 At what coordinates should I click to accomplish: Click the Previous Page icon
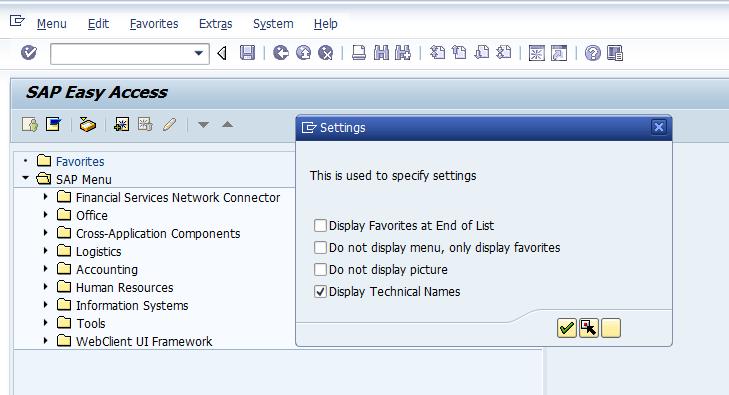point(459,53)
